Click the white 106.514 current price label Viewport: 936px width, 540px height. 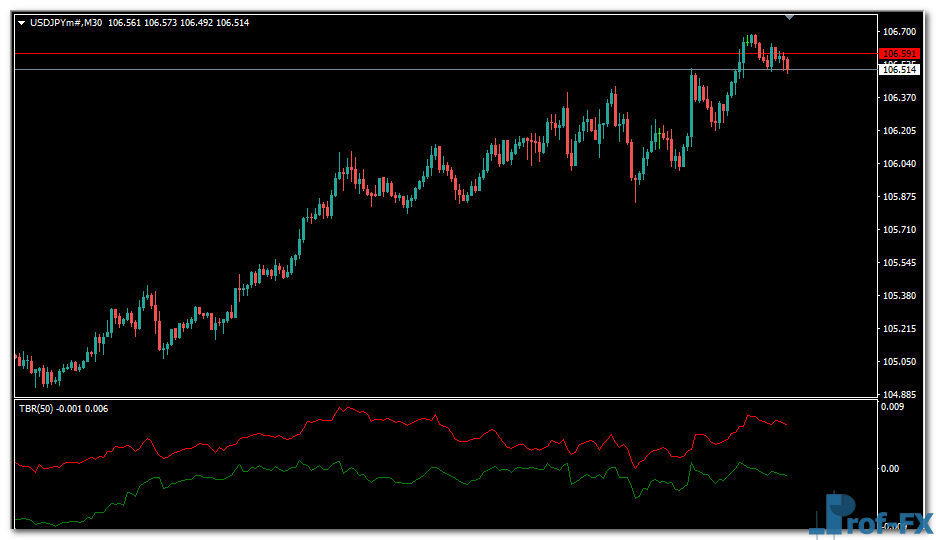click(x=898, y=69)
